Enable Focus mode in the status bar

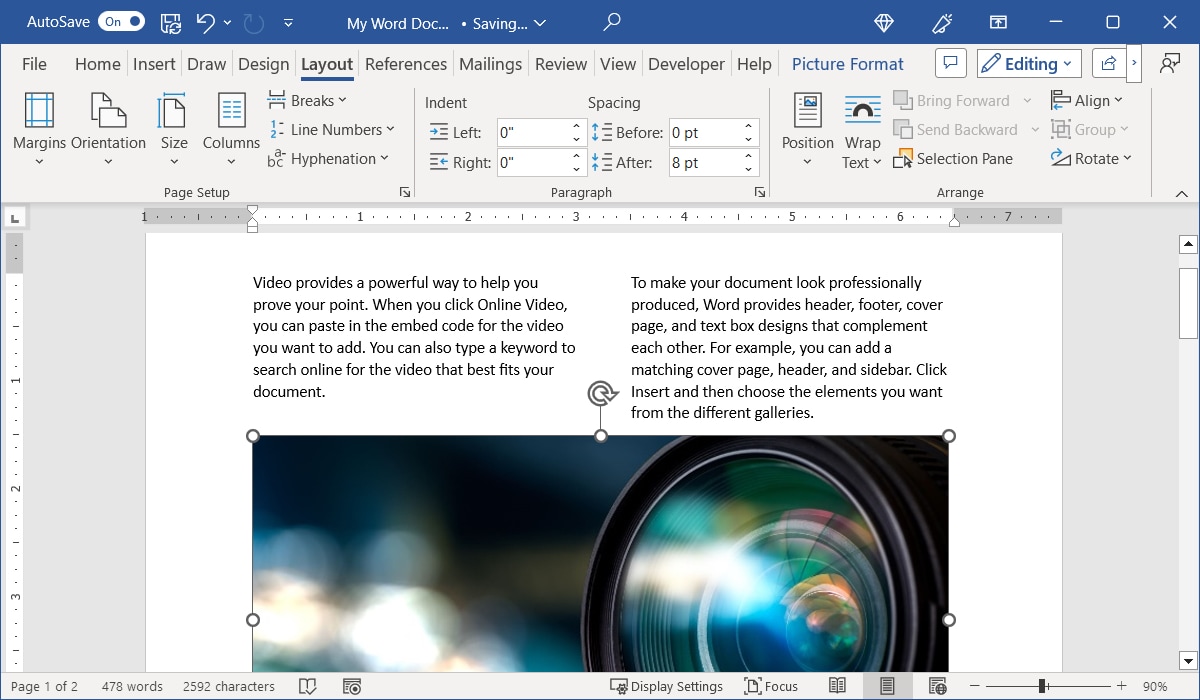[x=771, y=686]
